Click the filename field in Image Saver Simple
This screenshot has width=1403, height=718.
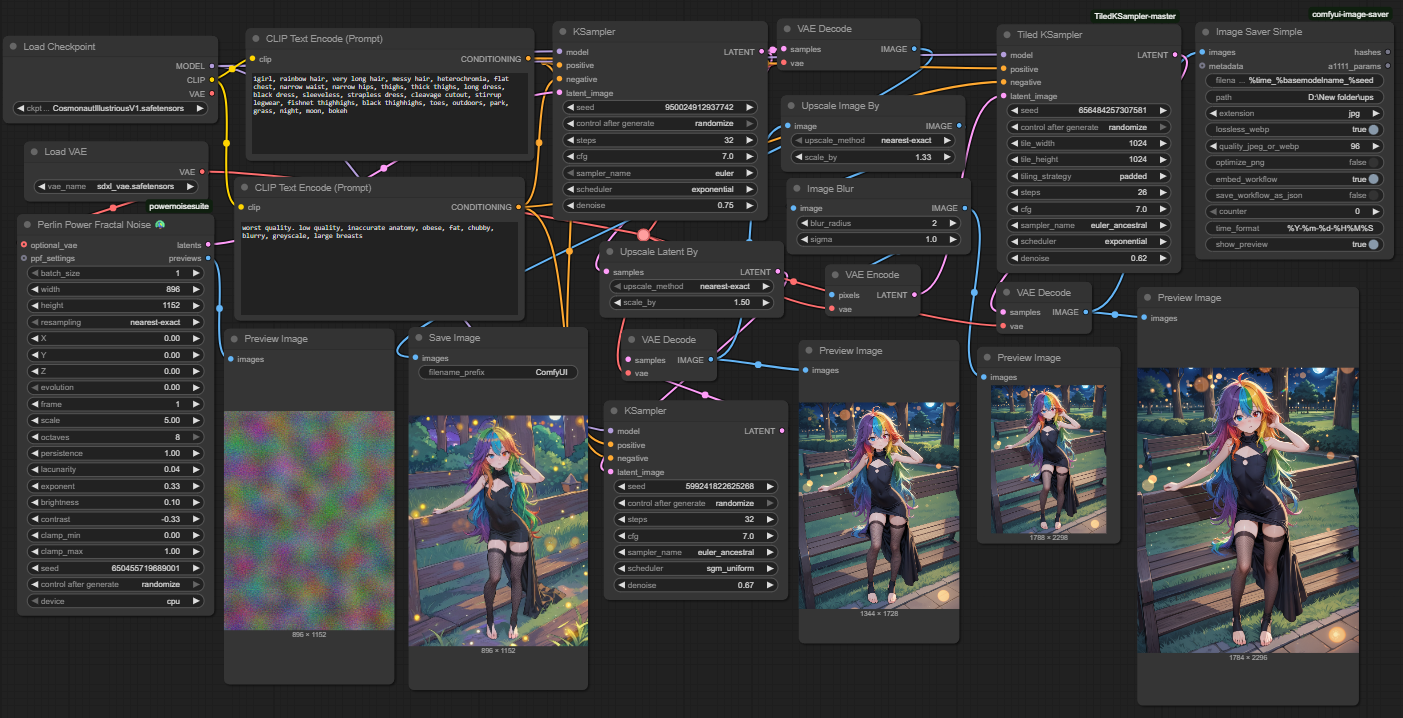coord(1295,80)
